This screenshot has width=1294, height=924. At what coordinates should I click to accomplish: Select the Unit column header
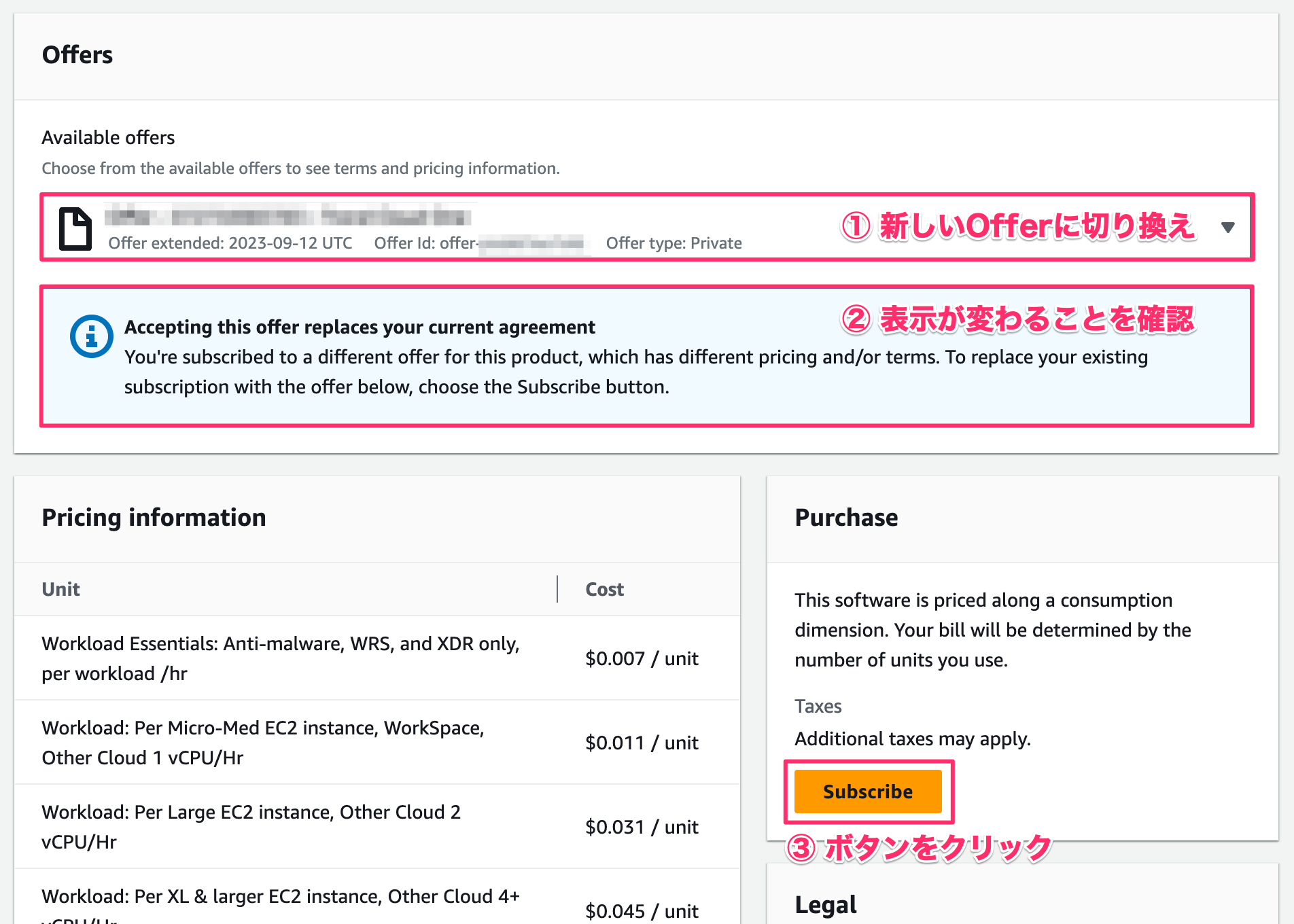pos(60,589)
